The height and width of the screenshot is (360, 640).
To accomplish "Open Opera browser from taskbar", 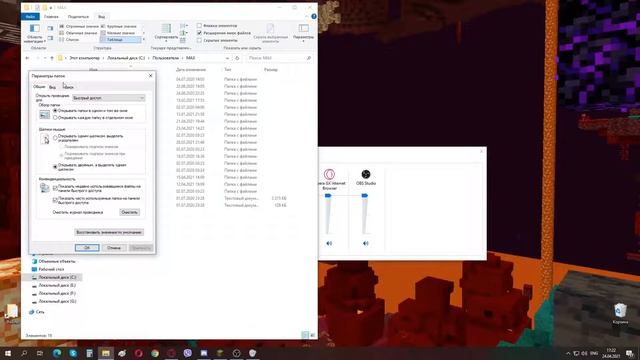I will pyautogui.click(x=138, y=353).
